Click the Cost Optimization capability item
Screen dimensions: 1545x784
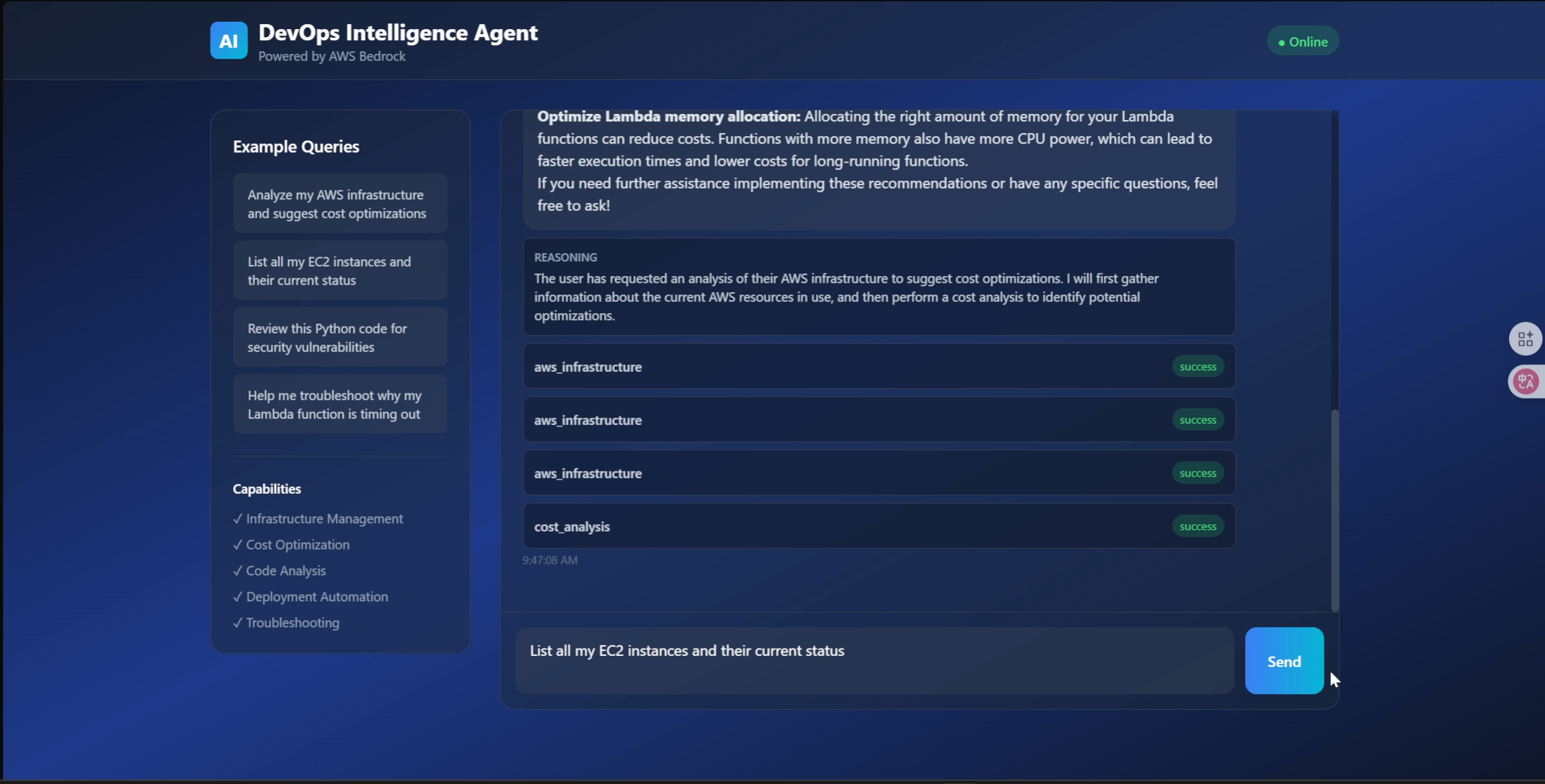click(297, 545)
